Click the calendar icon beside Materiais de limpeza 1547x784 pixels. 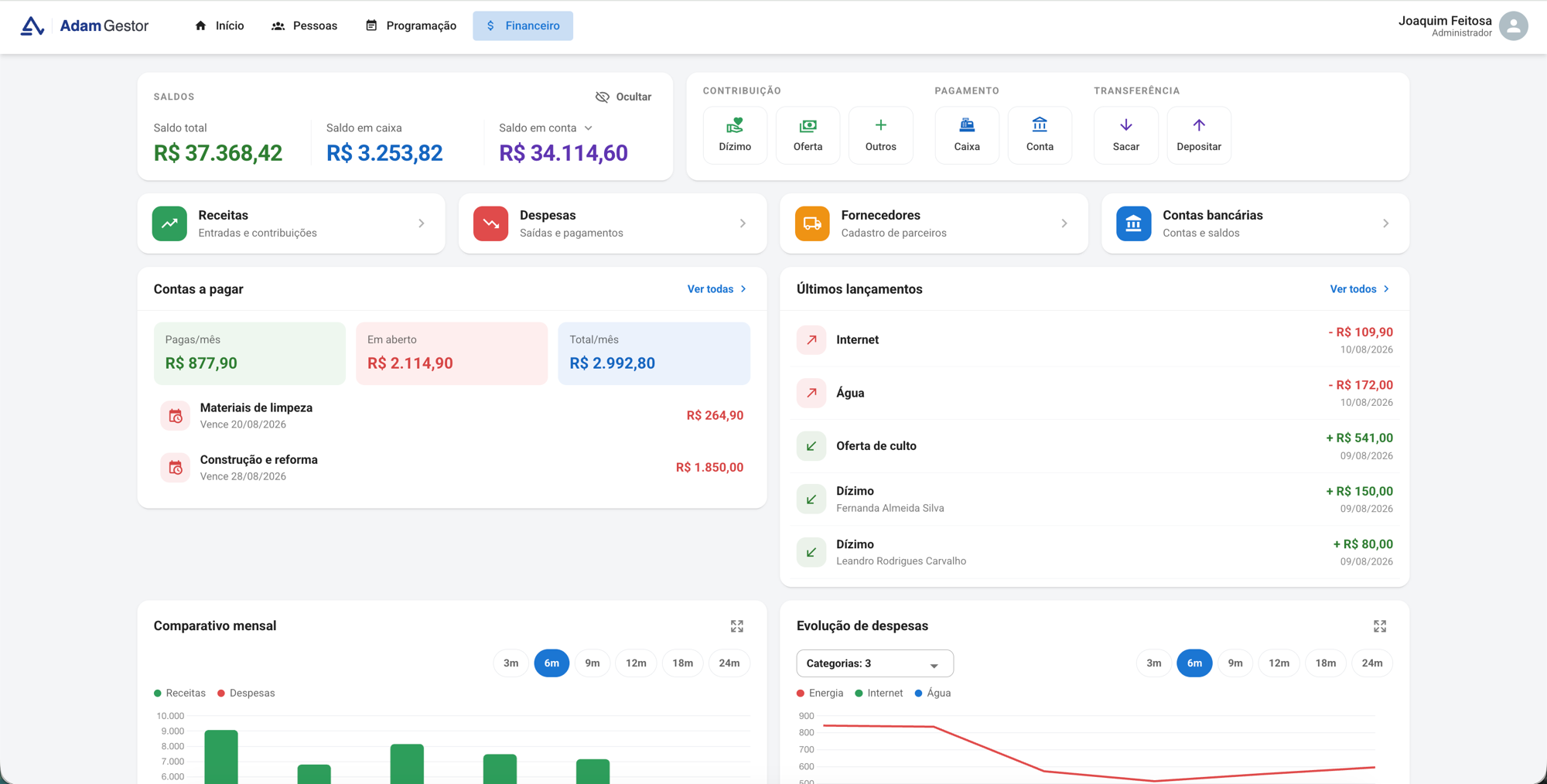pos(176,416)
